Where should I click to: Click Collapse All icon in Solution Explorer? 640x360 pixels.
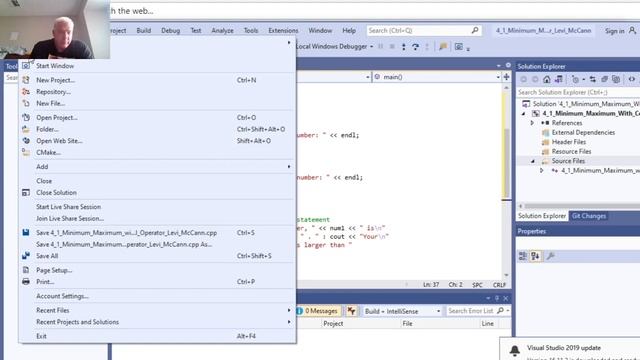tap(604, 79)
